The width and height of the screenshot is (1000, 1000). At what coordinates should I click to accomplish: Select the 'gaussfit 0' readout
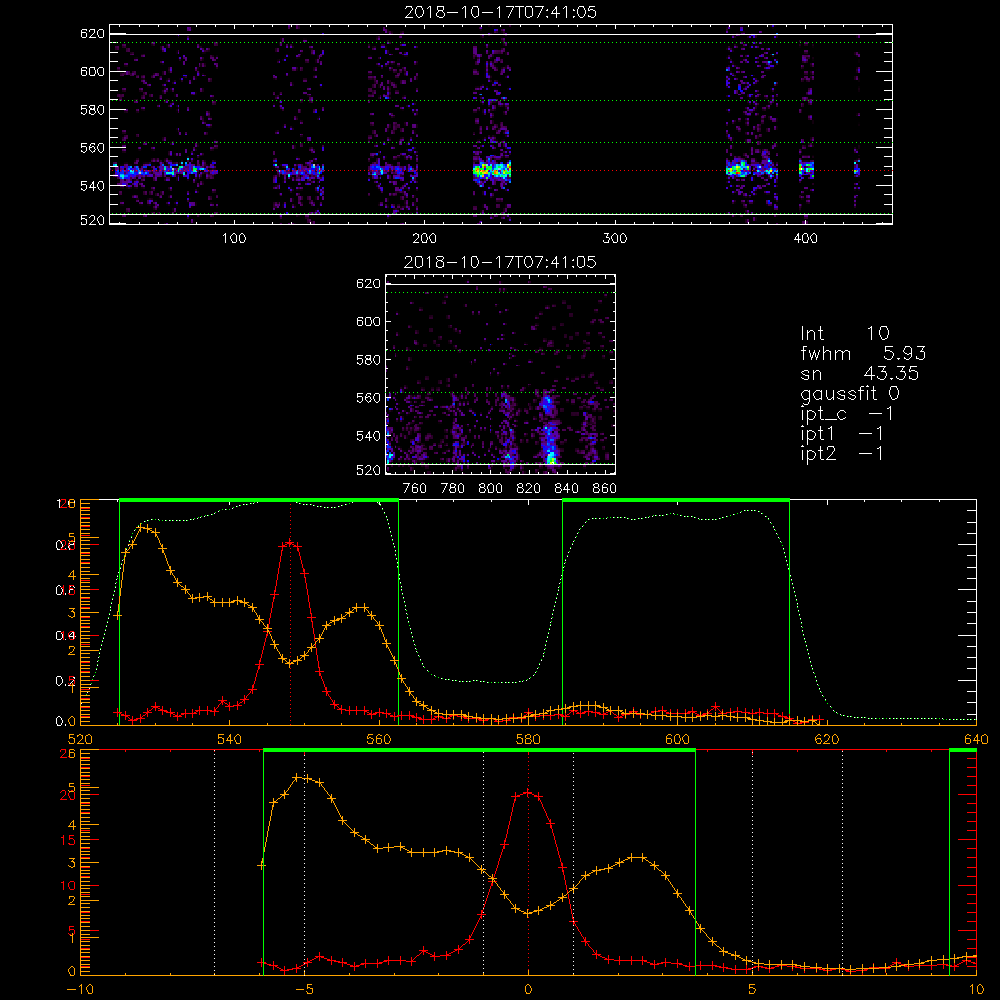point(850,393)
